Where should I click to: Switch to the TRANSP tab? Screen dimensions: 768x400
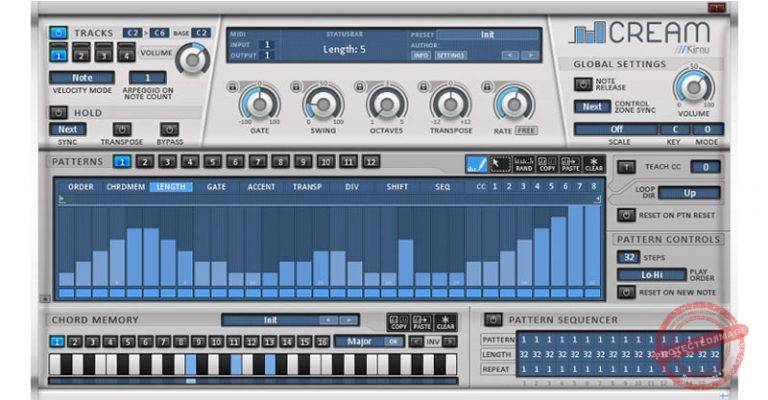[307, 187]
